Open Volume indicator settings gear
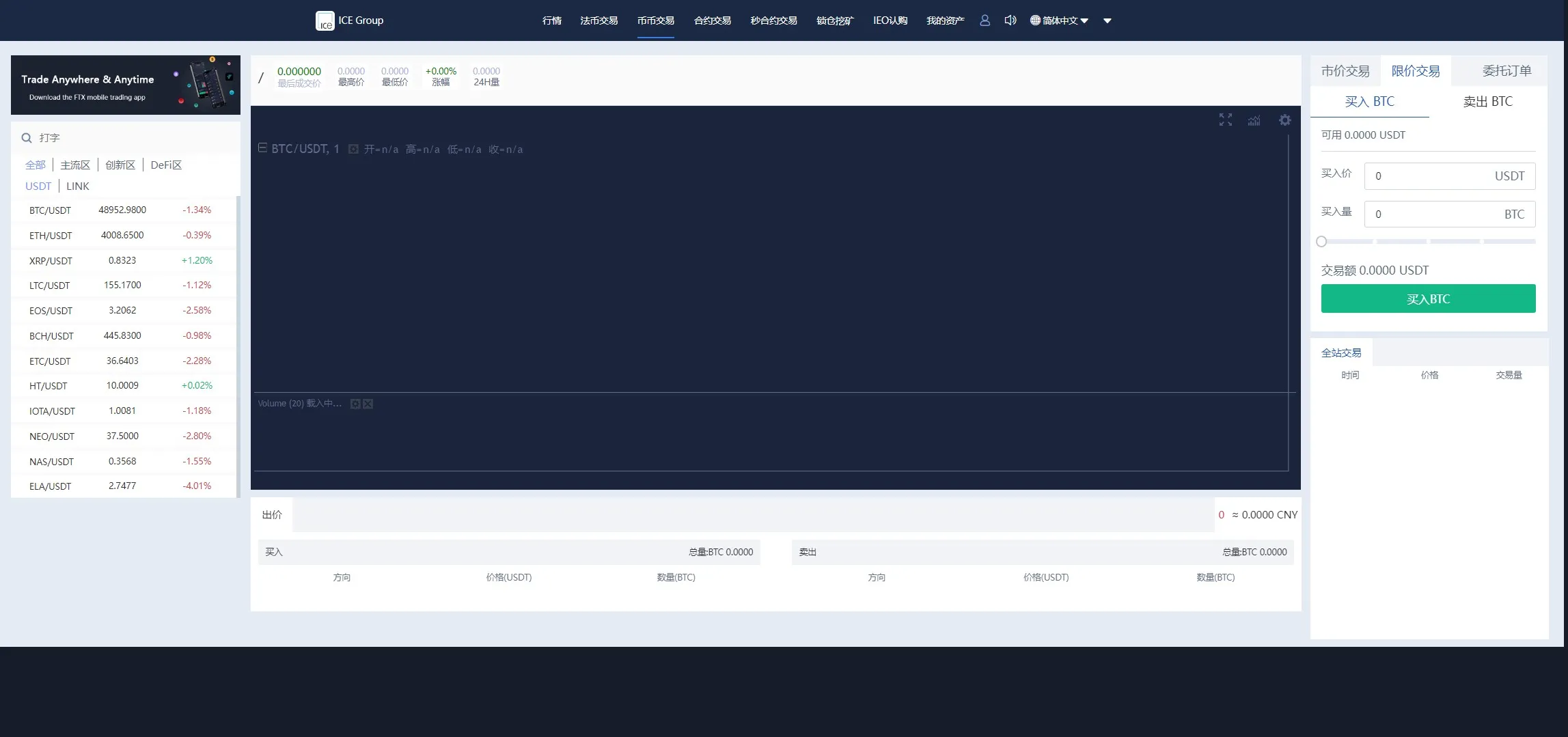The image size is (1568, 737). click(x=355, y=404)
